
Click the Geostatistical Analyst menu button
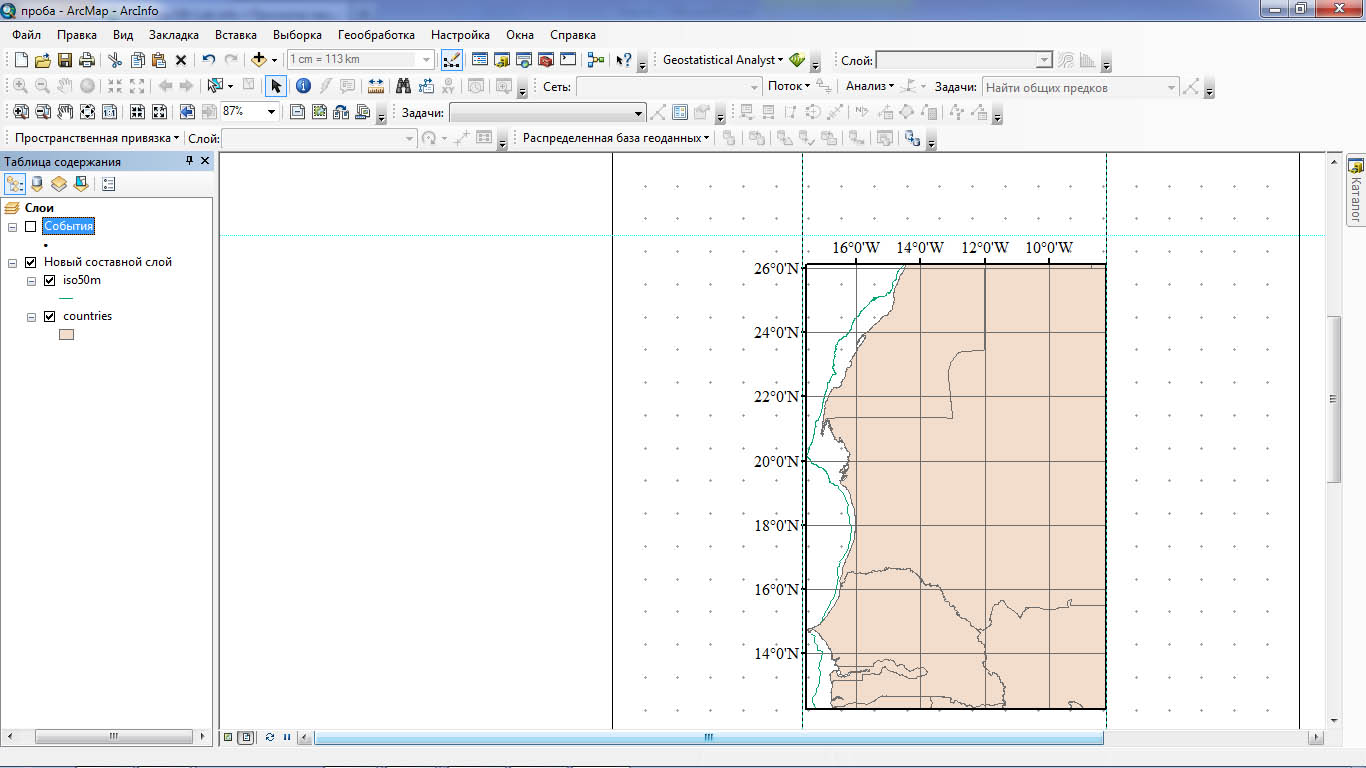click(722, 60)
